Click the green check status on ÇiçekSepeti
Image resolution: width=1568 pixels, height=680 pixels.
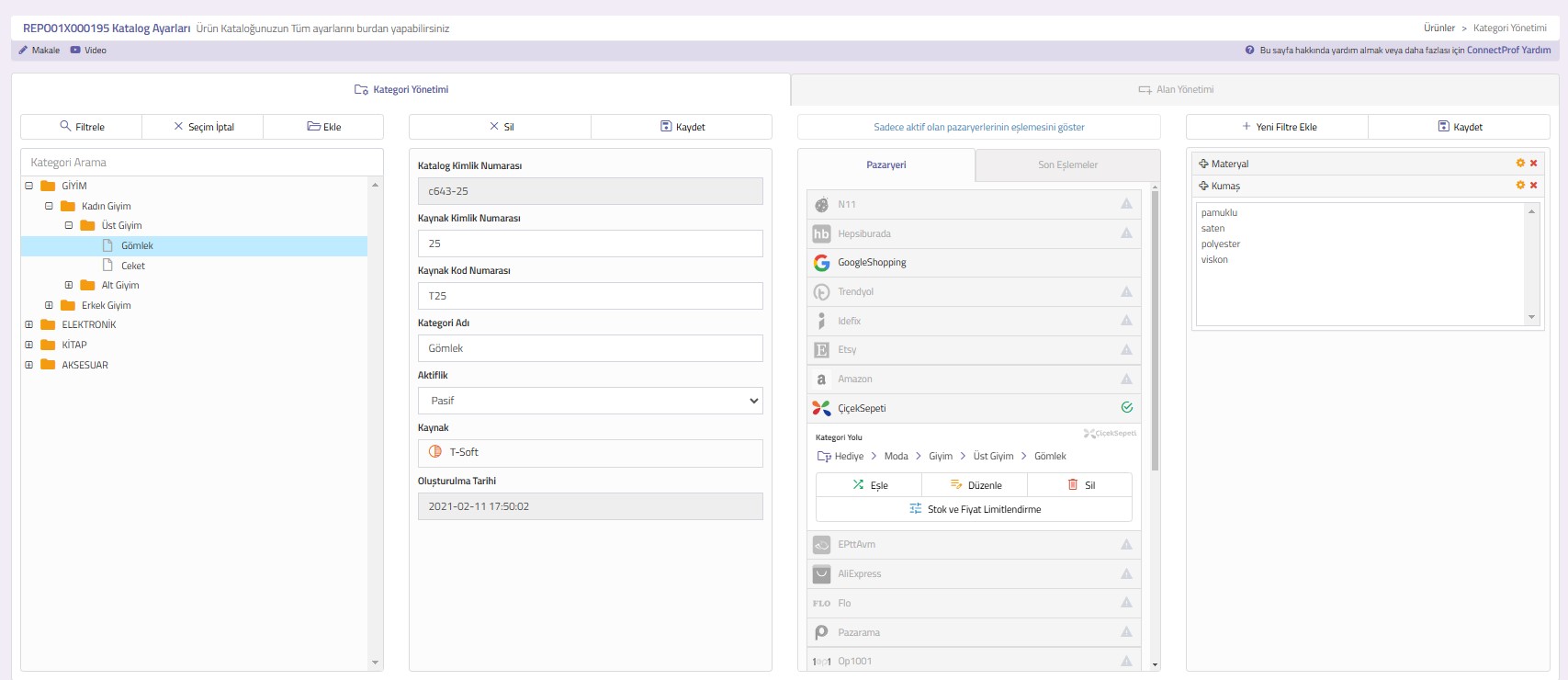[x=1126, y=408]
